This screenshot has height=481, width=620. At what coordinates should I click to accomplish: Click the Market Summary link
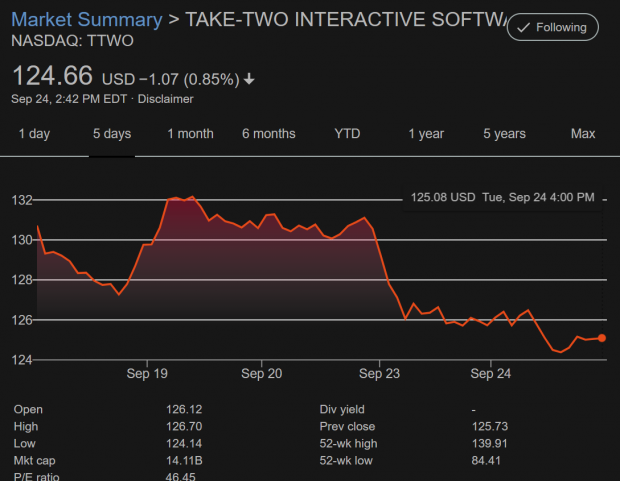[87, 20]
